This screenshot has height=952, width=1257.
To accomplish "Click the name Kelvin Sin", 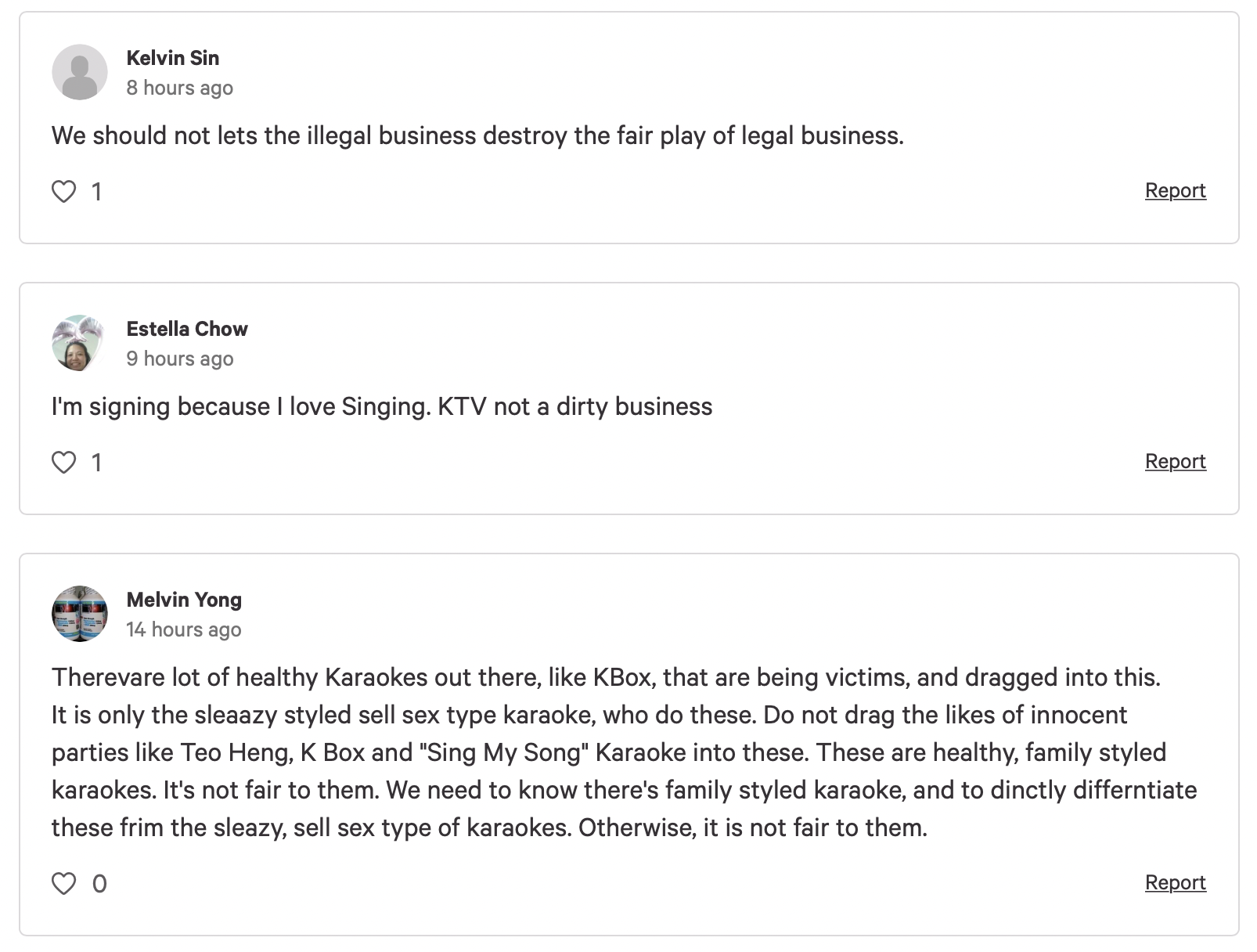I will [173, 58].
